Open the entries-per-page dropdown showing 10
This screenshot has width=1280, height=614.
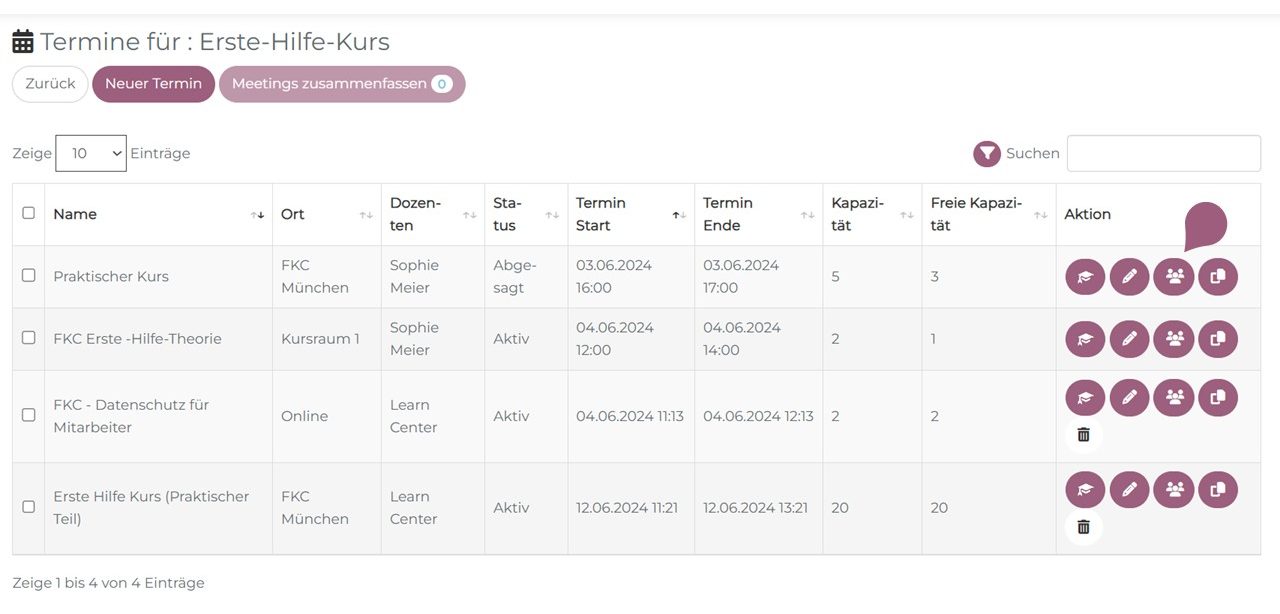[91, 154]
